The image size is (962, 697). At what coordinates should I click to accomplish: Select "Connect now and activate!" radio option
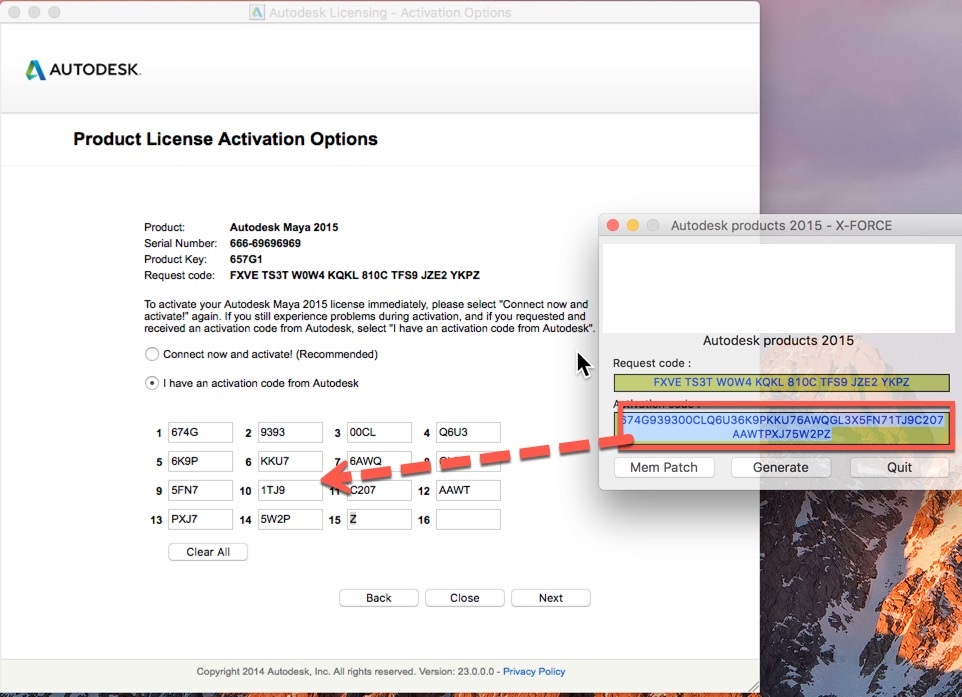pyautogui.click(x=152, y=354)
